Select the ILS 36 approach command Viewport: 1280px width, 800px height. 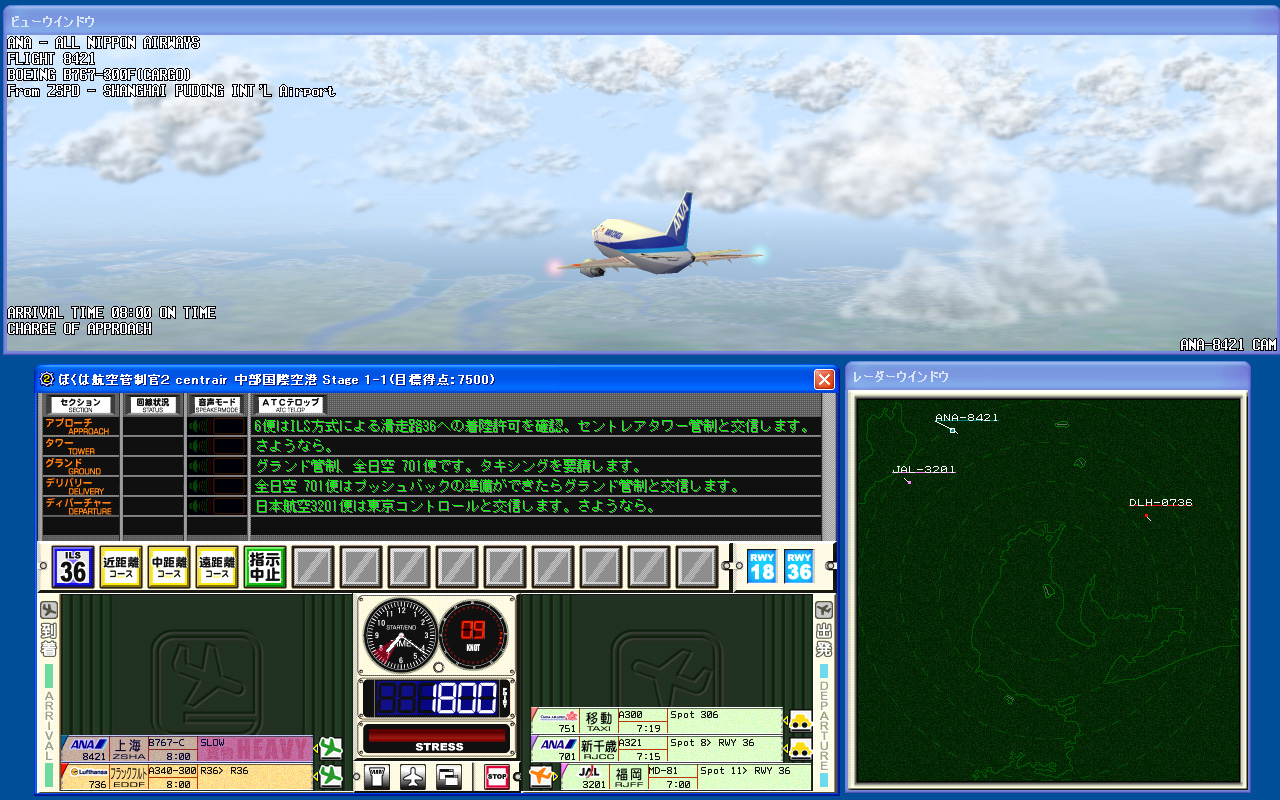73,567
